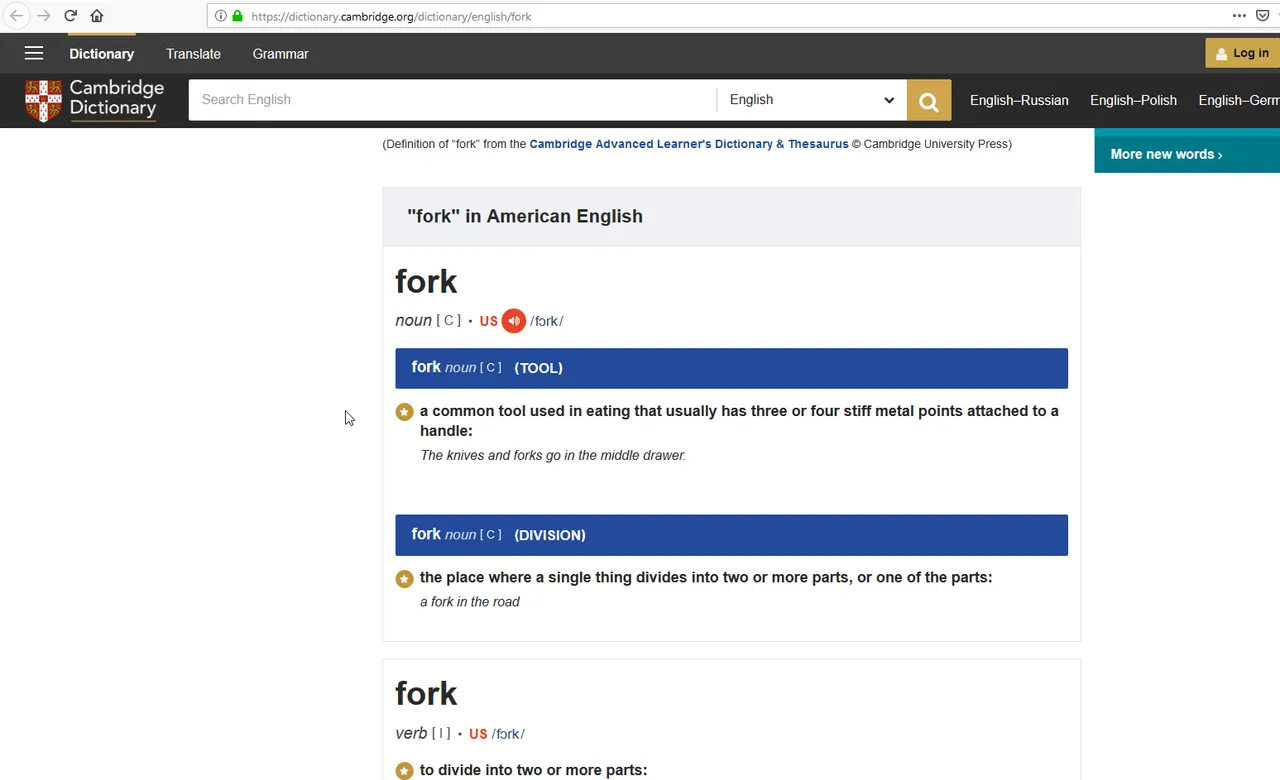Click the Log in button
Screen dimensions: 1280x780
pyautogui.click(x=1242, y=53)
